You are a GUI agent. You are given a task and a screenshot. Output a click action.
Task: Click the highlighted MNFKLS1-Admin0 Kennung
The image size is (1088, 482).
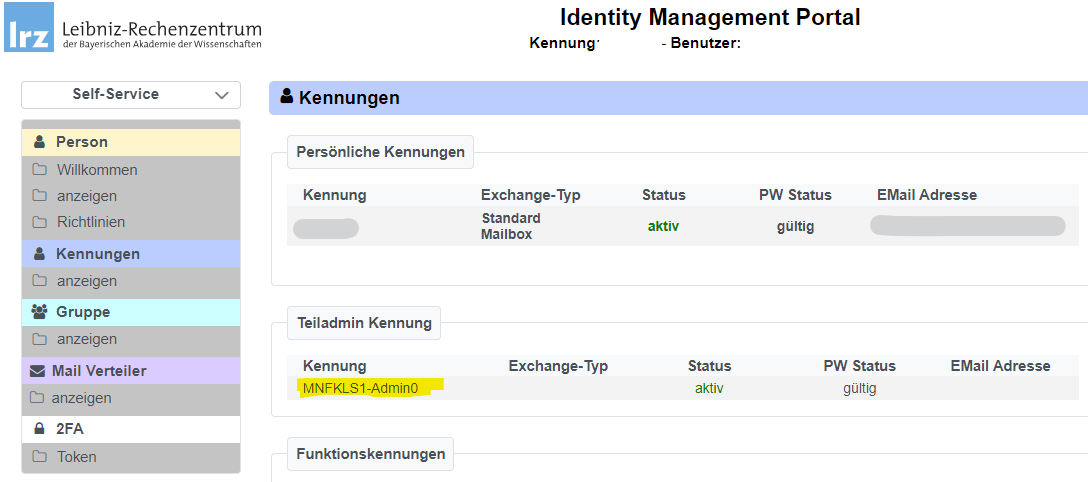pyautogui.click(x=360, y=388)
